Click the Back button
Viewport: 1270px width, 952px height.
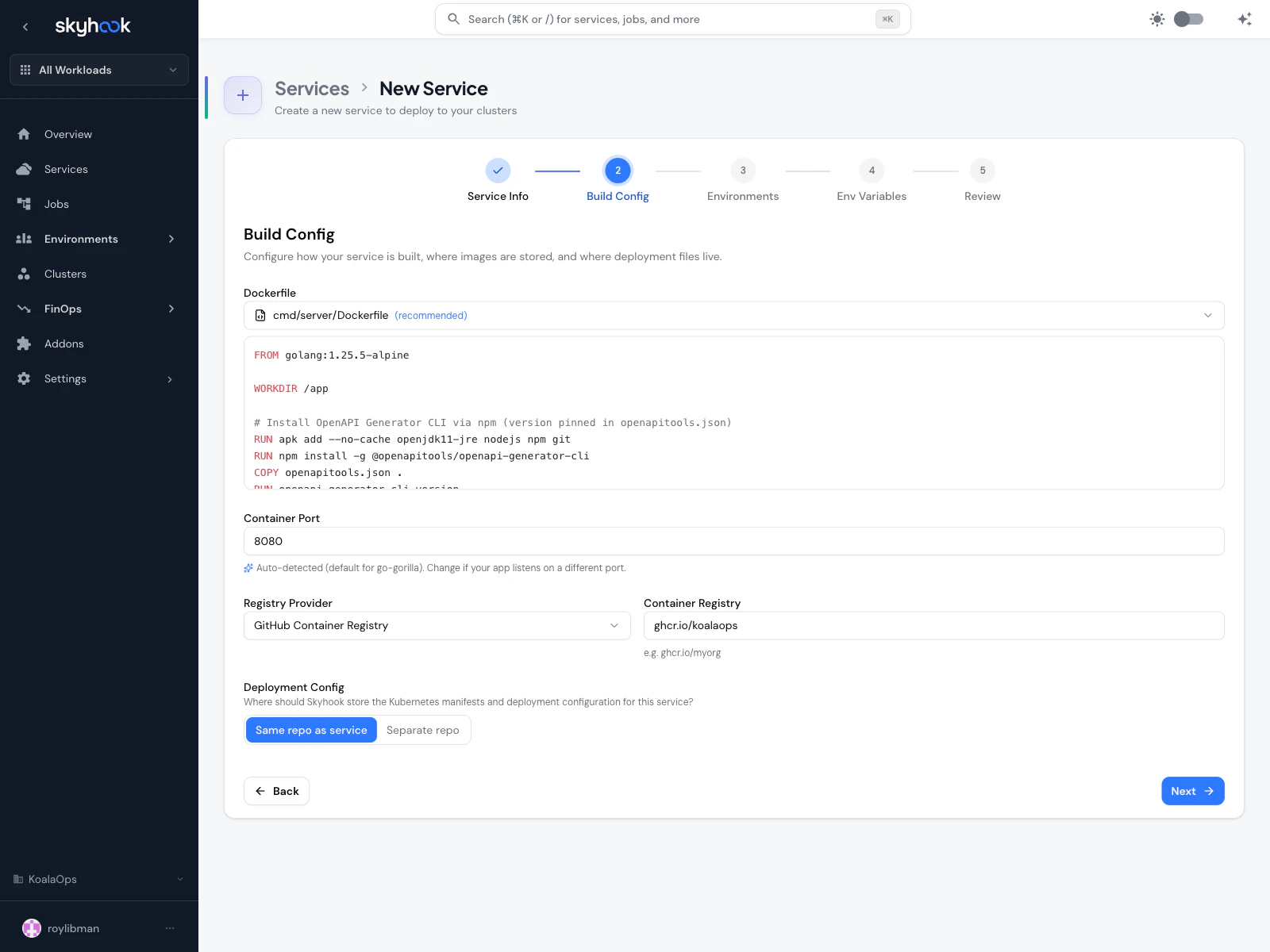[x=276, y=791]
